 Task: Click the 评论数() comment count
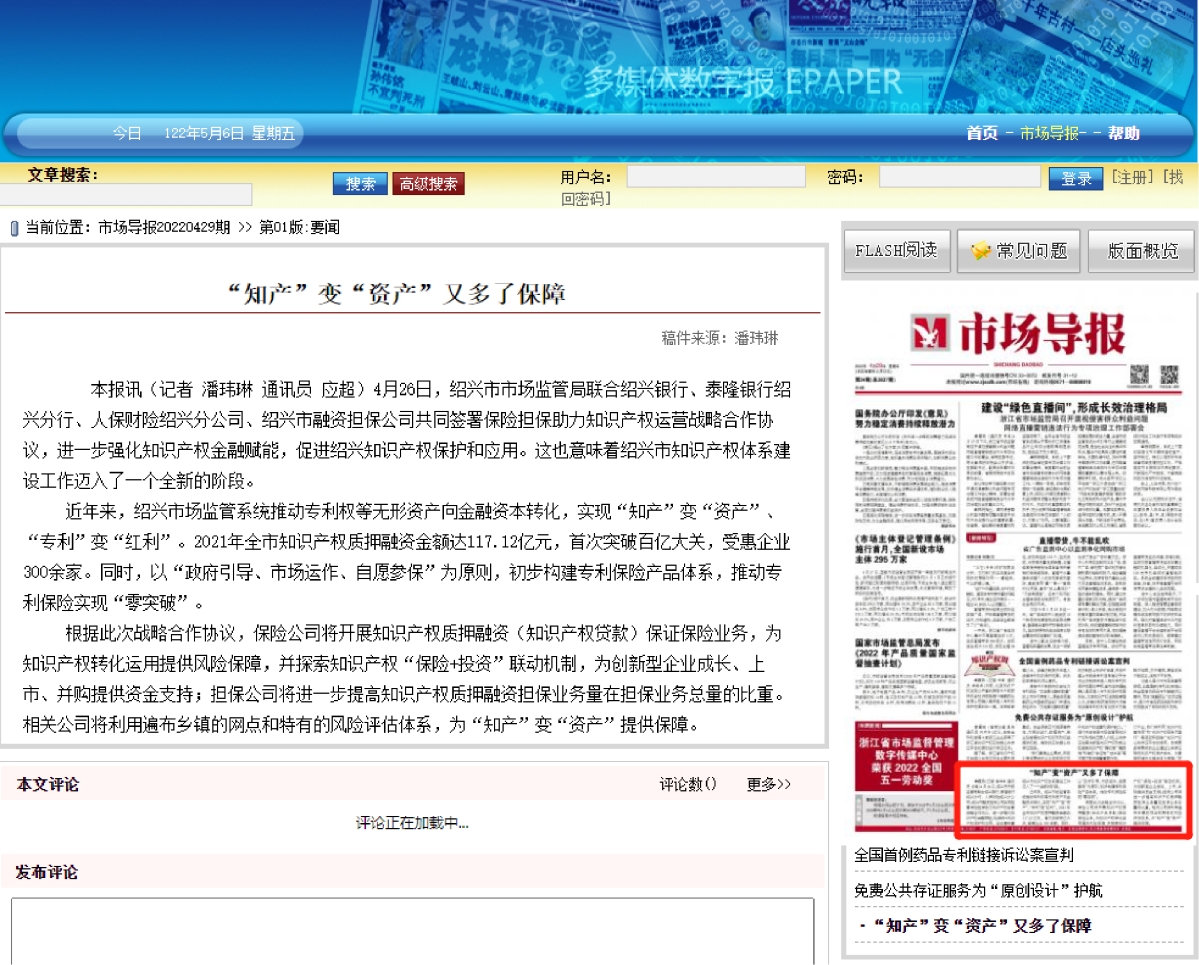coord(687,784)
